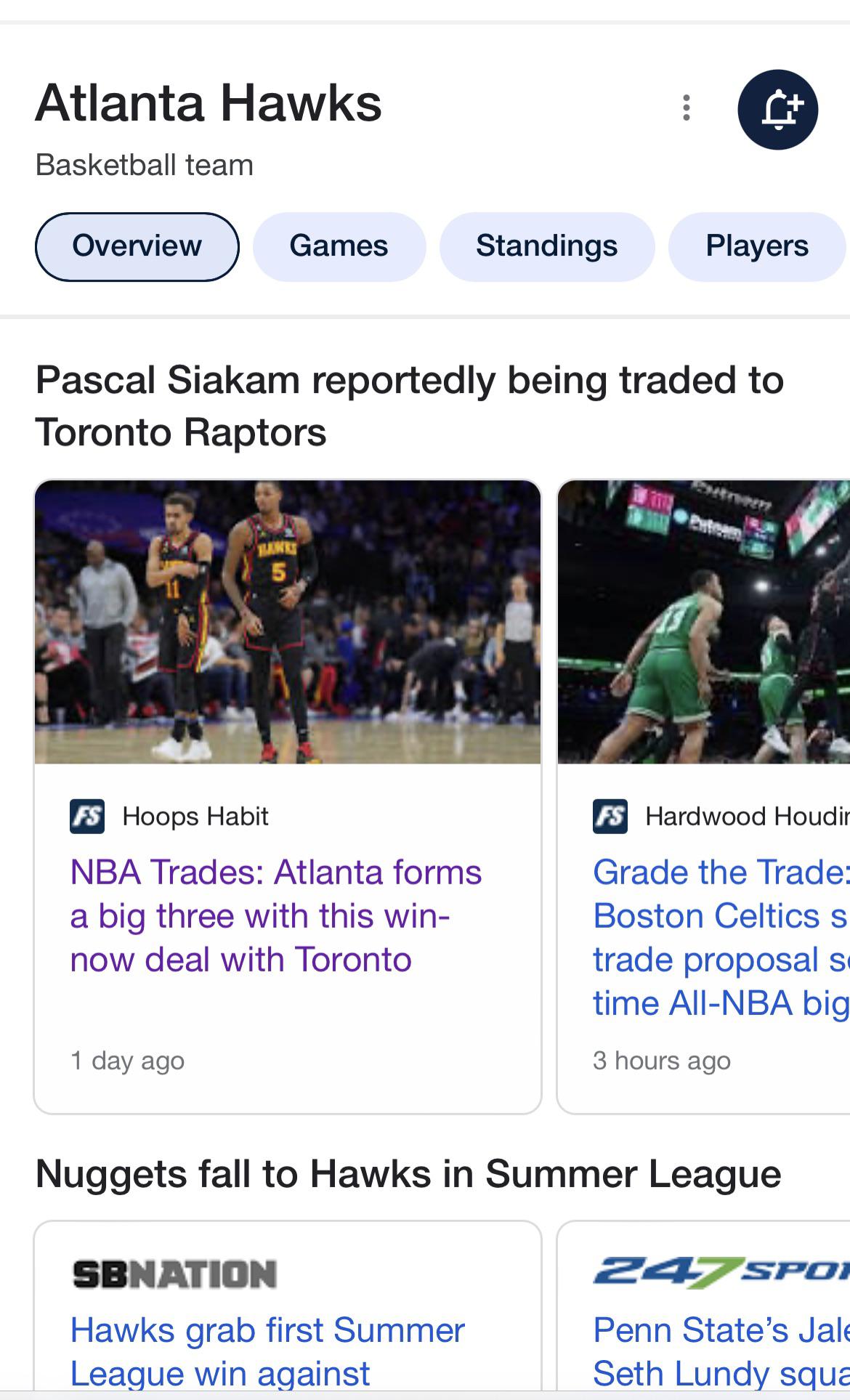This screenshot has height=1400, width=850.
Task: Click the Hoops Habit source name
Action: [195, 817]
